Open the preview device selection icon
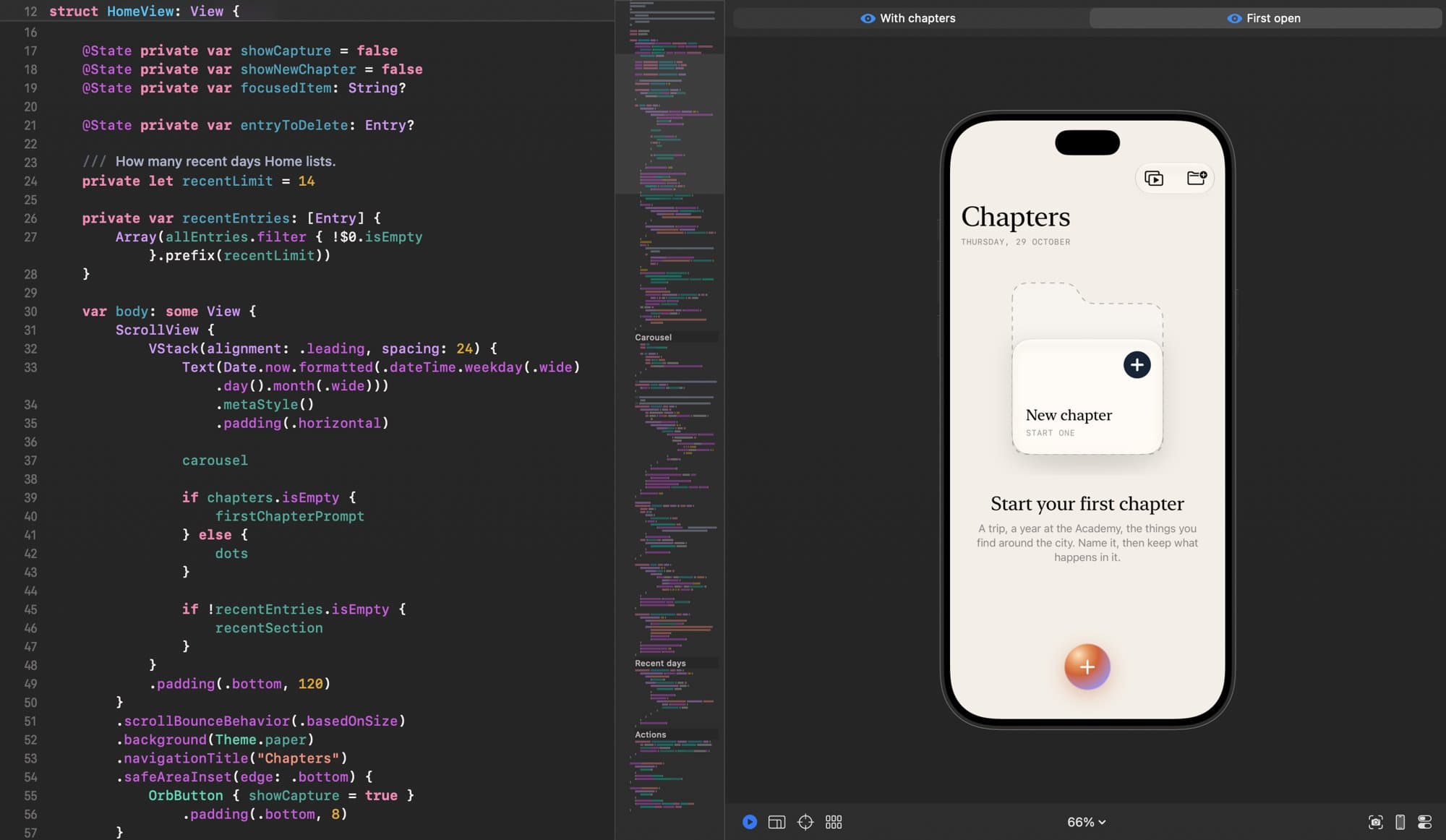 click(x=1400, y=822)
